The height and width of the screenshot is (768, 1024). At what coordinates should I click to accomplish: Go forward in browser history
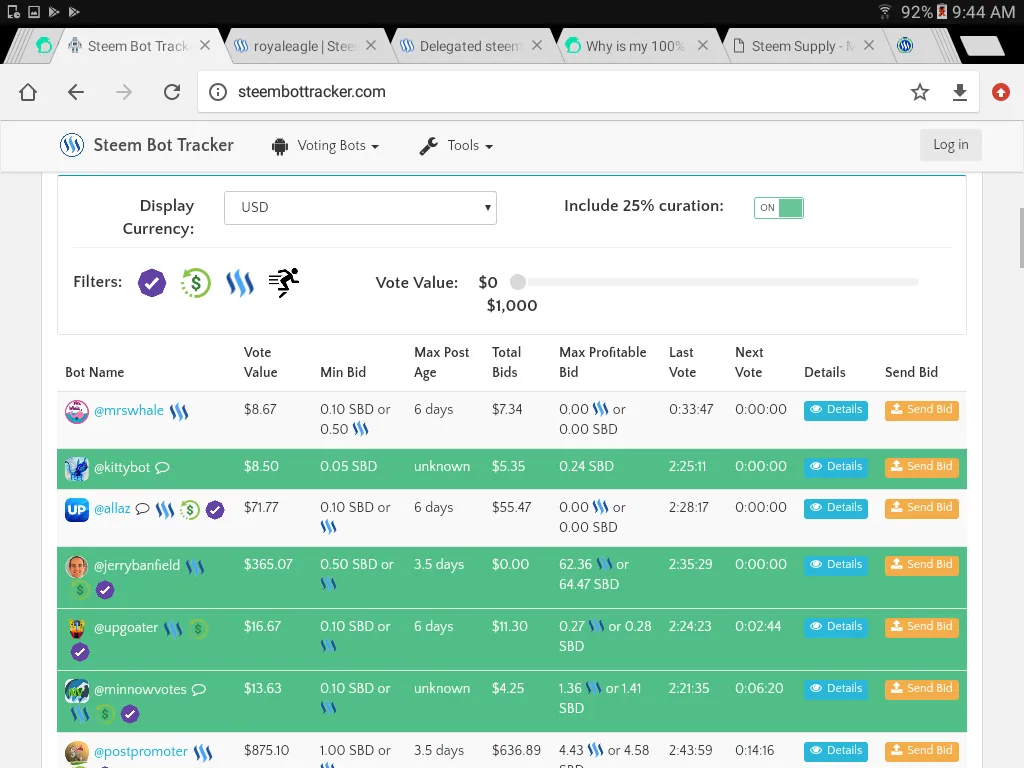[x=123, y=92]
